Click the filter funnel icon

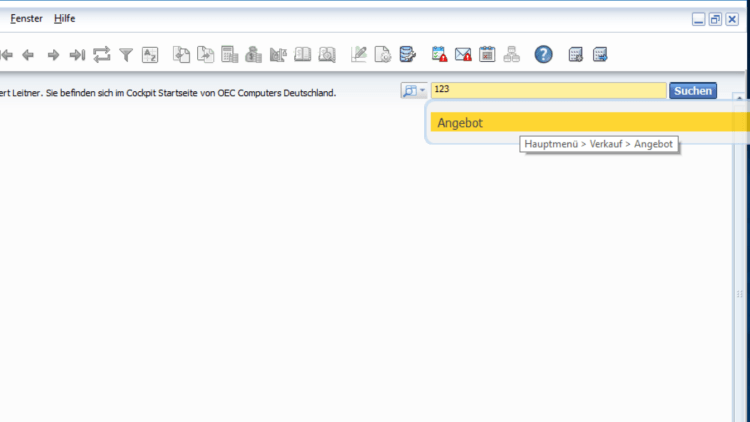point(126,55)
